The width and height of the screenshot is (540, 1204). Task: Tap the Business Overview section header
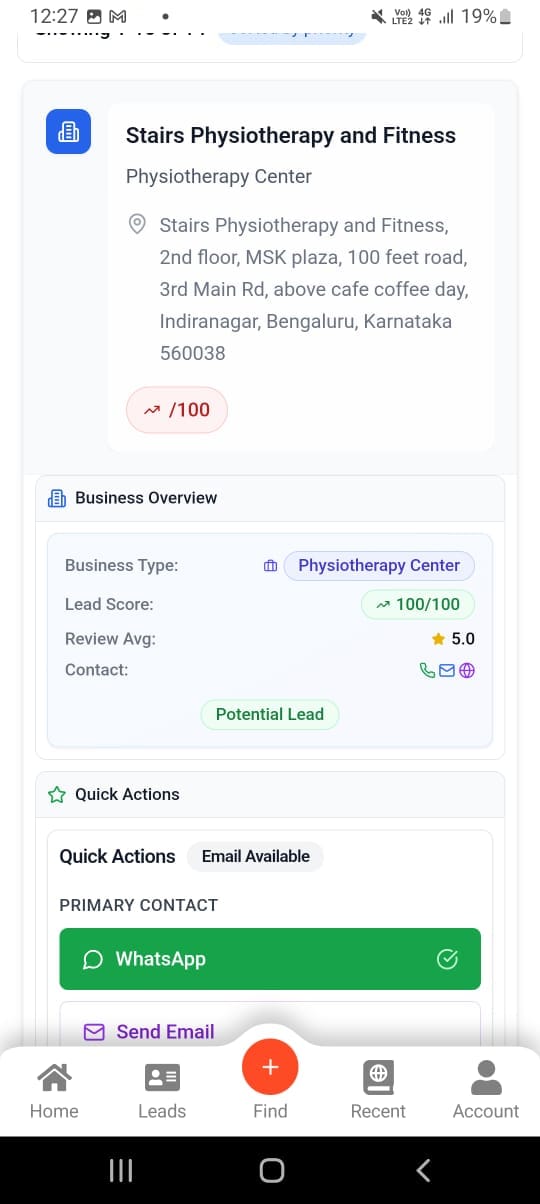tap(270, 498)
